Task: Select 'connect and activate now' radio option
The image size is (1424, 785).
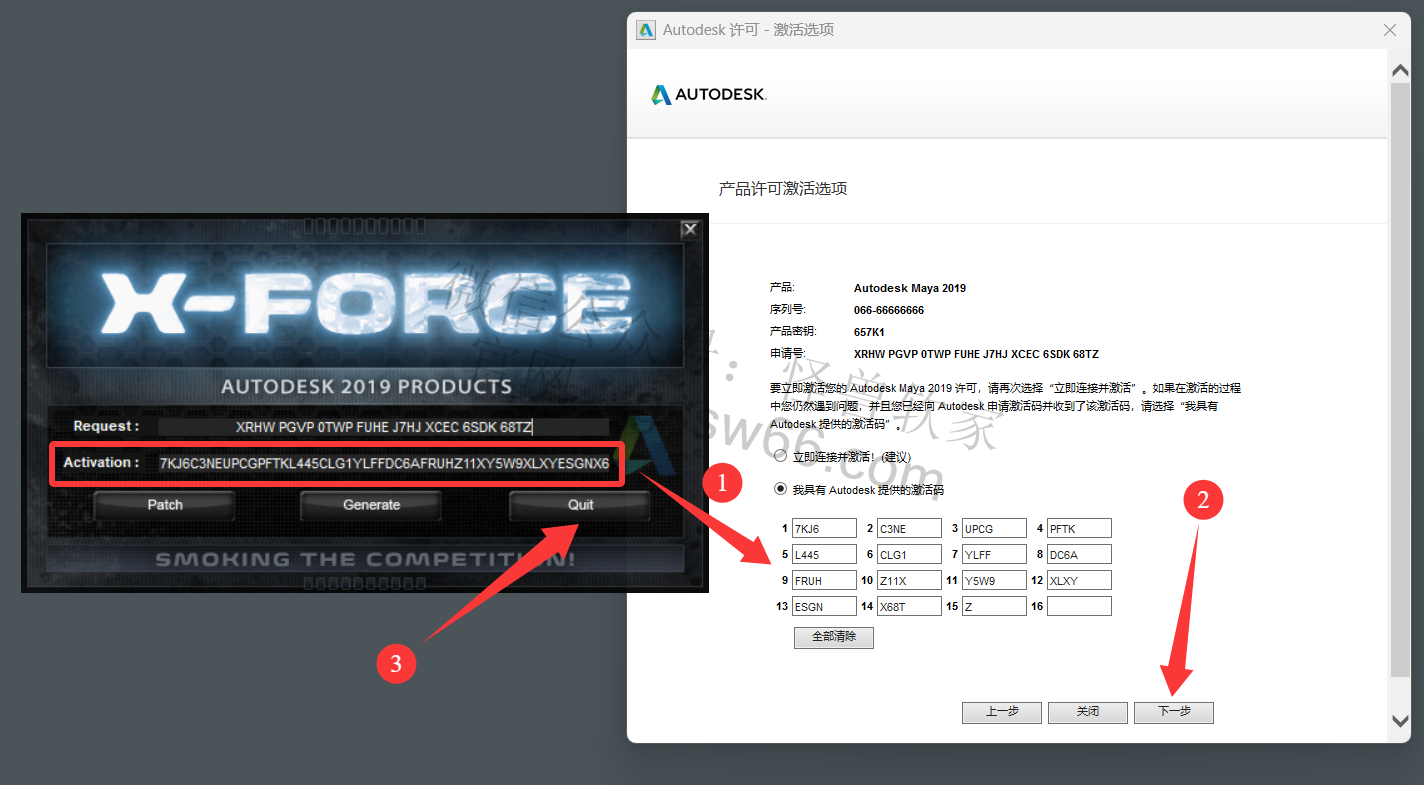Action: (x=781, y=457)
